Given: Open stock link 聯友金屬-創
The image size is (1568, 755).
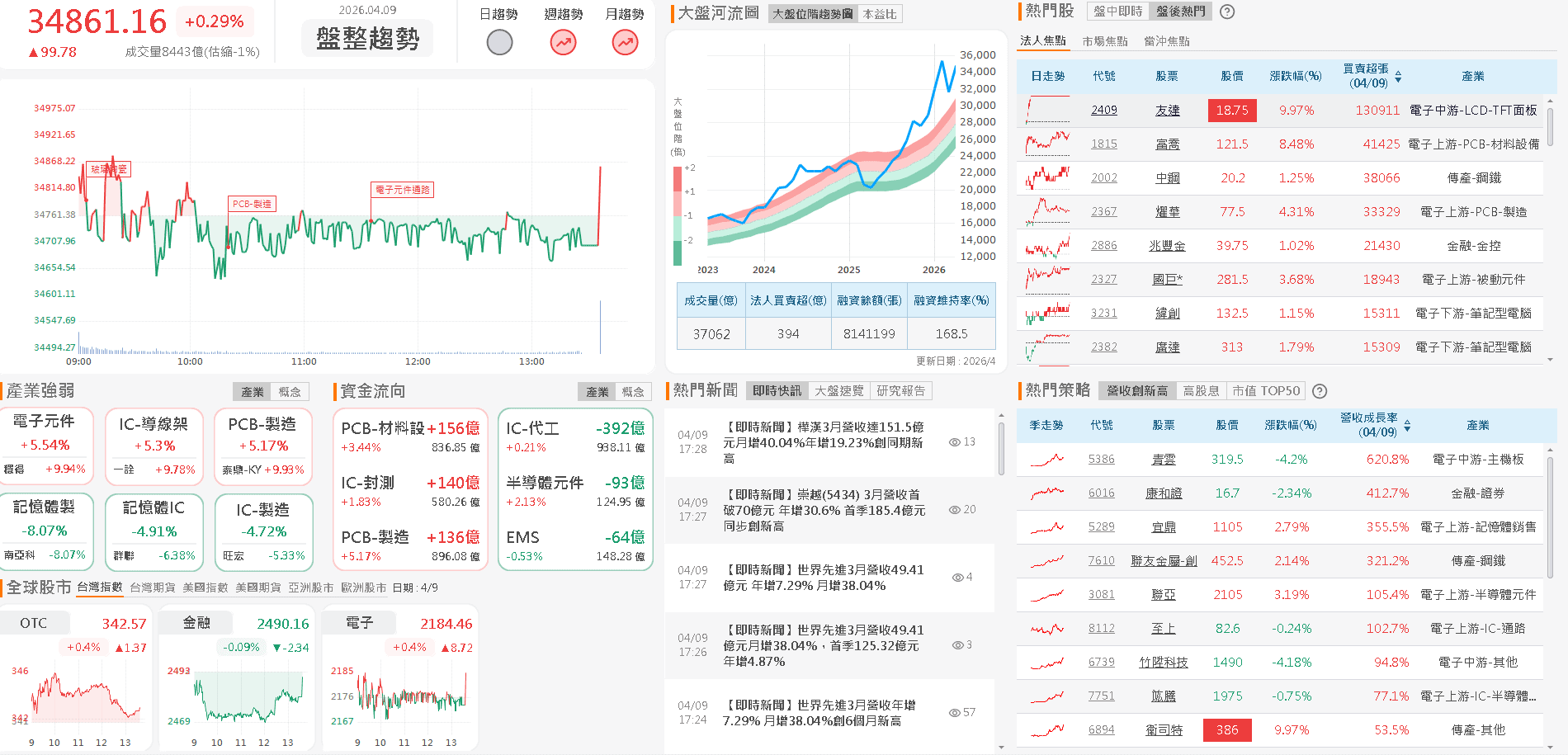Looking at the screenshot, I should click(x=1164, y=561).
